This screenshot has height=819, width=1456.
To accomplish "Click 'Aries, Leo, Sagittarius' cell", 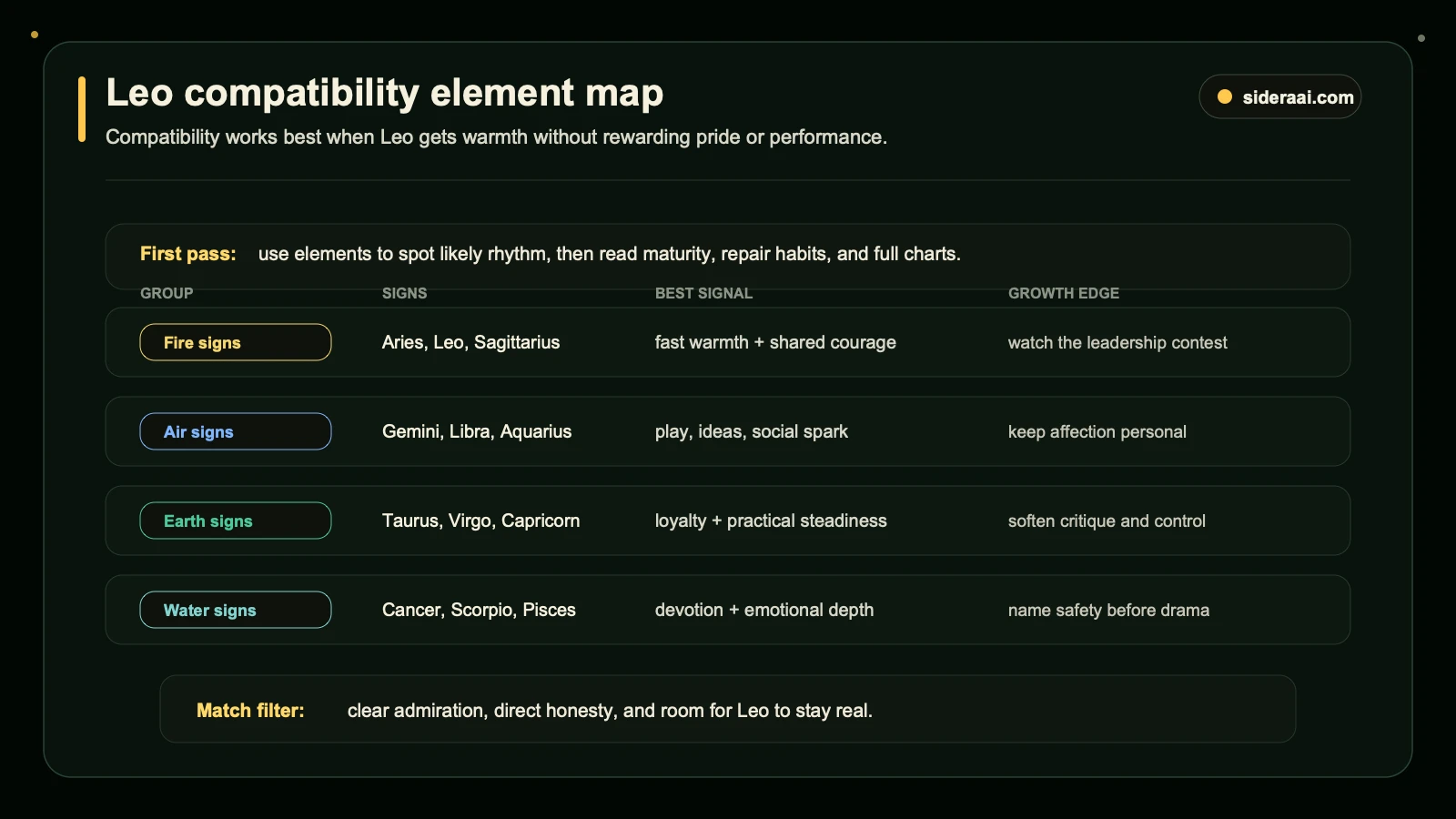I will pos(471,342).
